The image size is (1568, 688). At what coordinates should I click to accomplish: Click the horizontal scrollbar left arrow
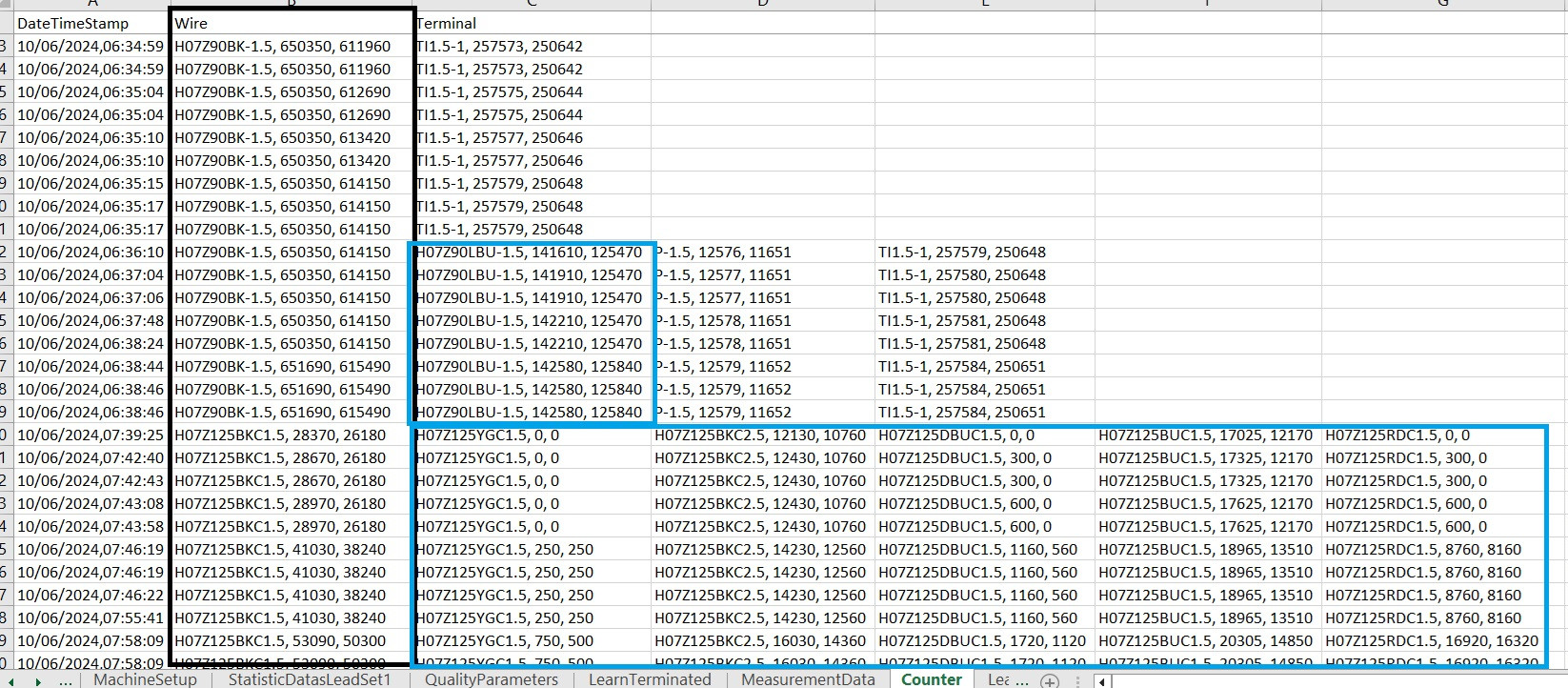click(x=1102, y=680)
